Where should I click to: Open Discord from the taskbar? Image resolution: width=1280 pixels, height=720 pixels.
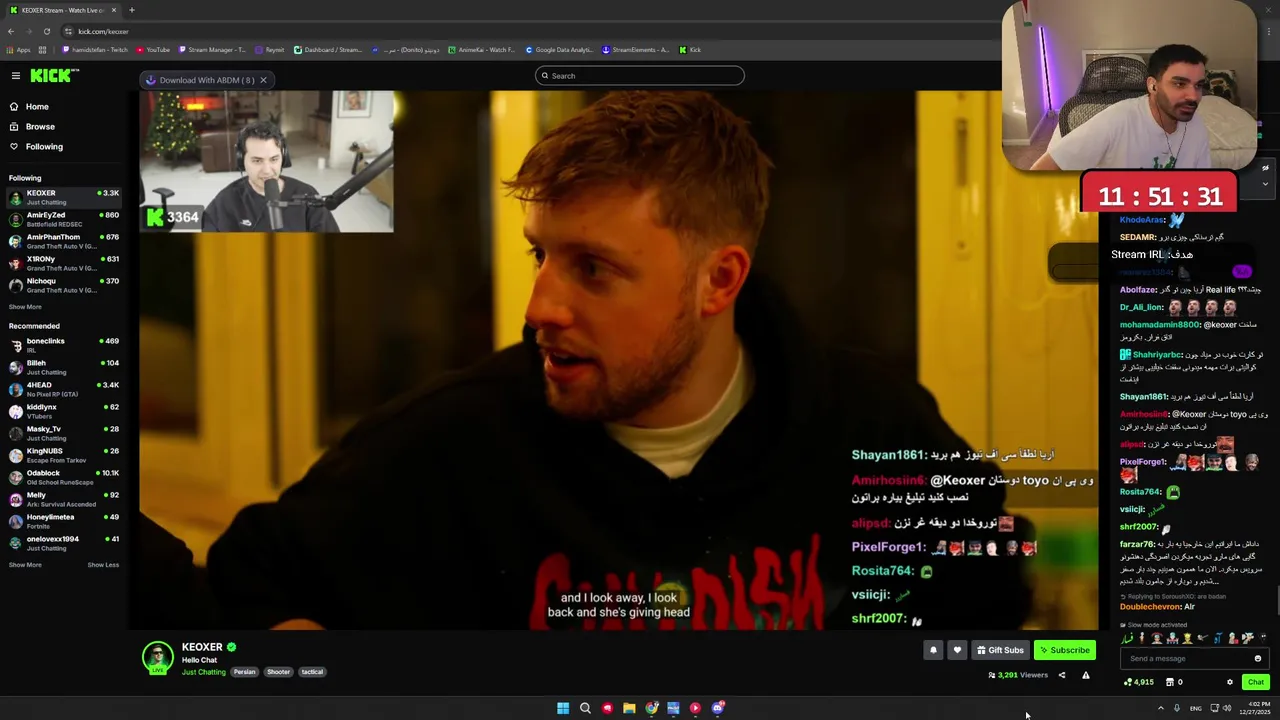point(717,708)
